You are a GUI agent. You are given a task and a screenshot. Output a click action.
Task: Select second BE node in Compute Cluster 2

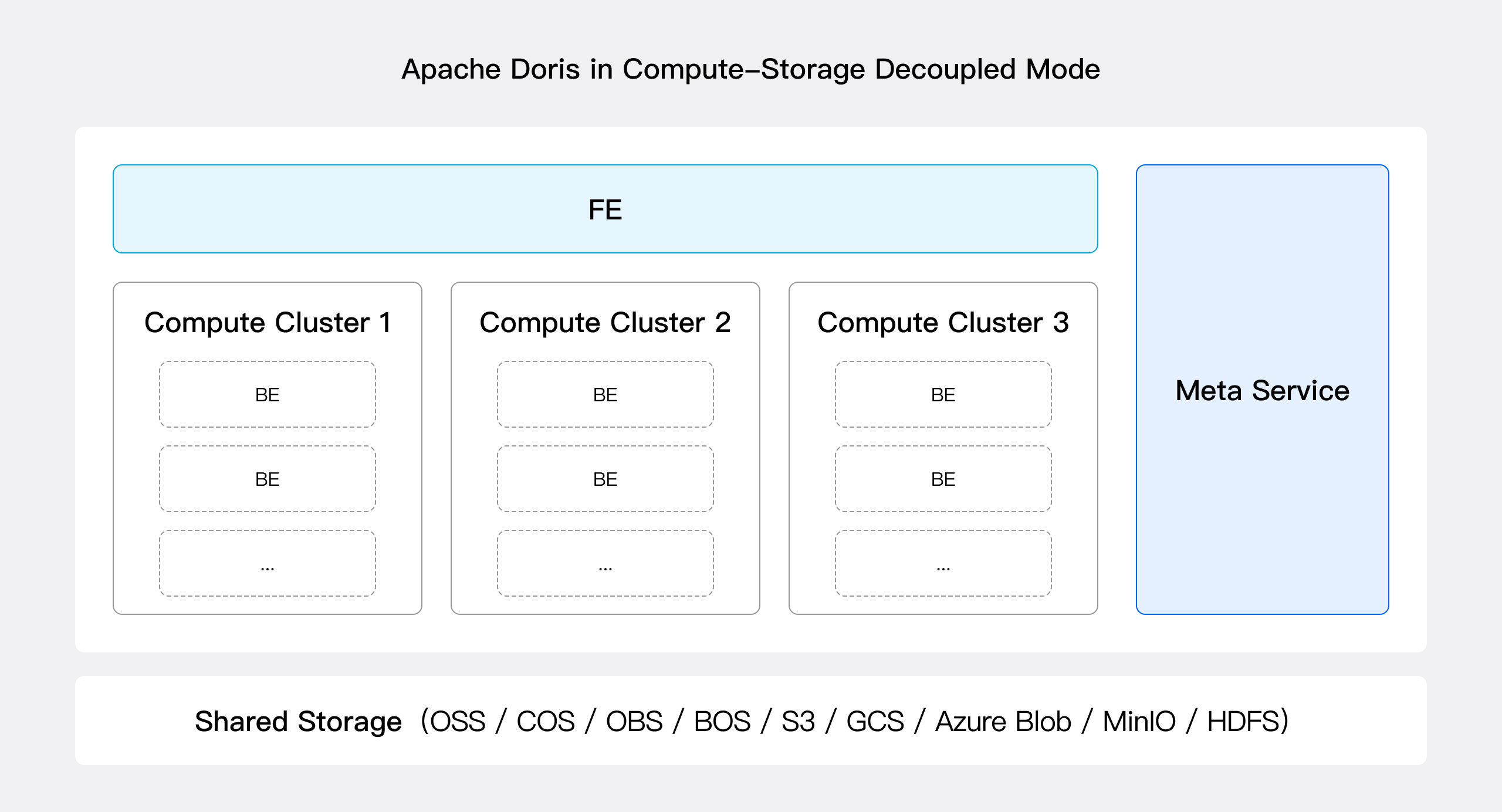click(605, 479)
